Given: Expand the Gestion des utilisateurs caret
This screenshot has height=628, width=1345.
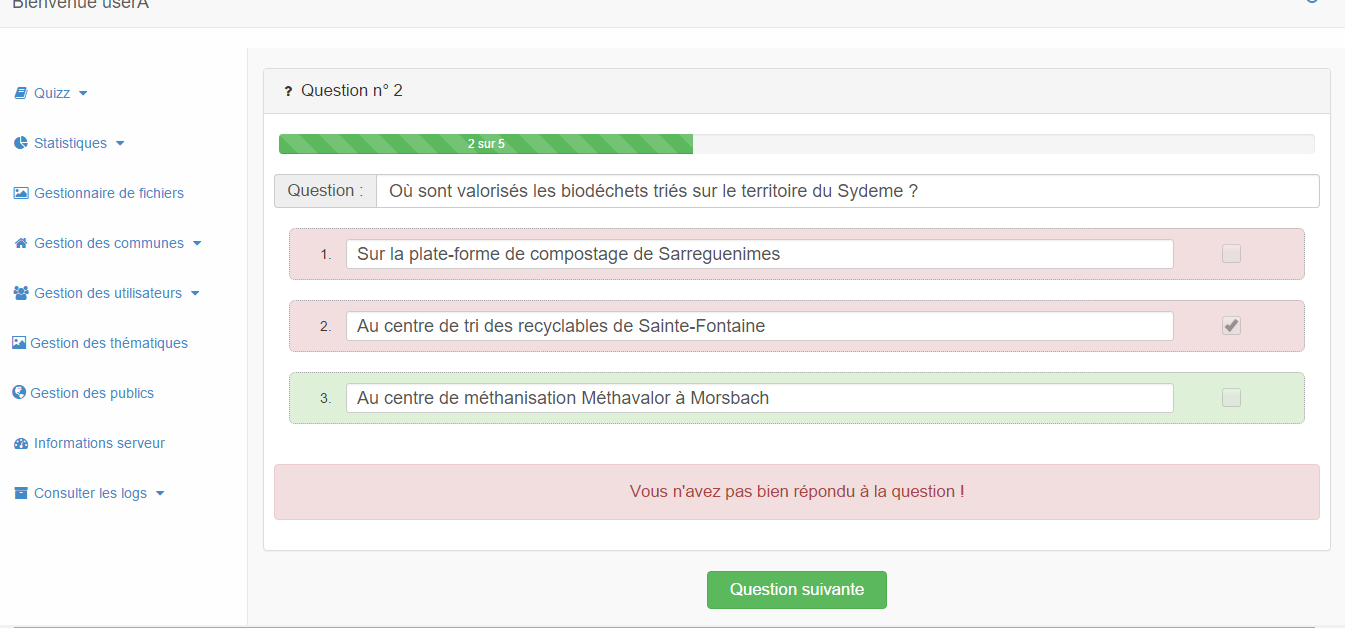Looking at the screenshot, I should coord(195,294).
